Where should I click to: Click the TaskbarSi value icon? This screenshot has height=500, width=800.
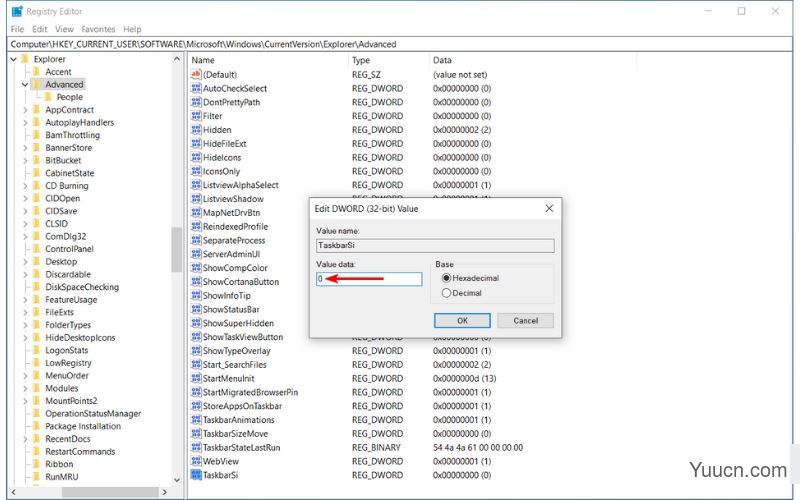(x=196, y=474)
